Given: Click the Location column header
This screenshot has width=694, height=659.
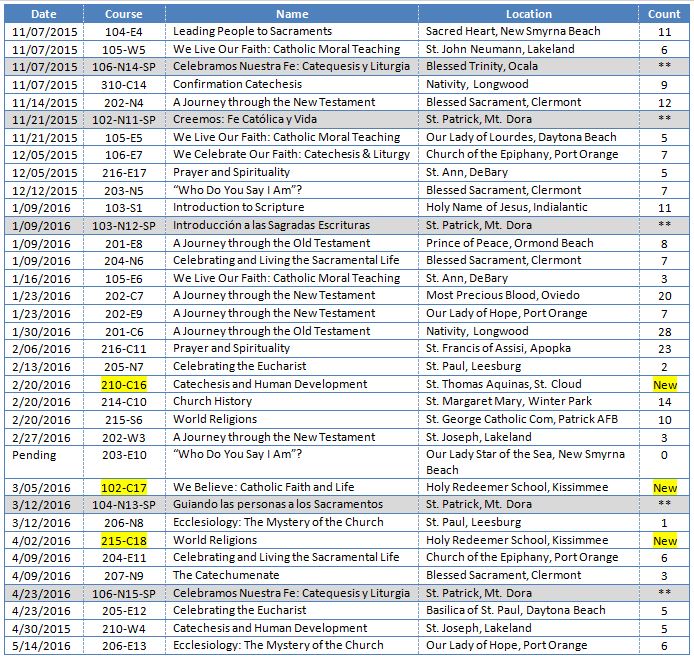Looking at the screenshot, I should 528,14.
